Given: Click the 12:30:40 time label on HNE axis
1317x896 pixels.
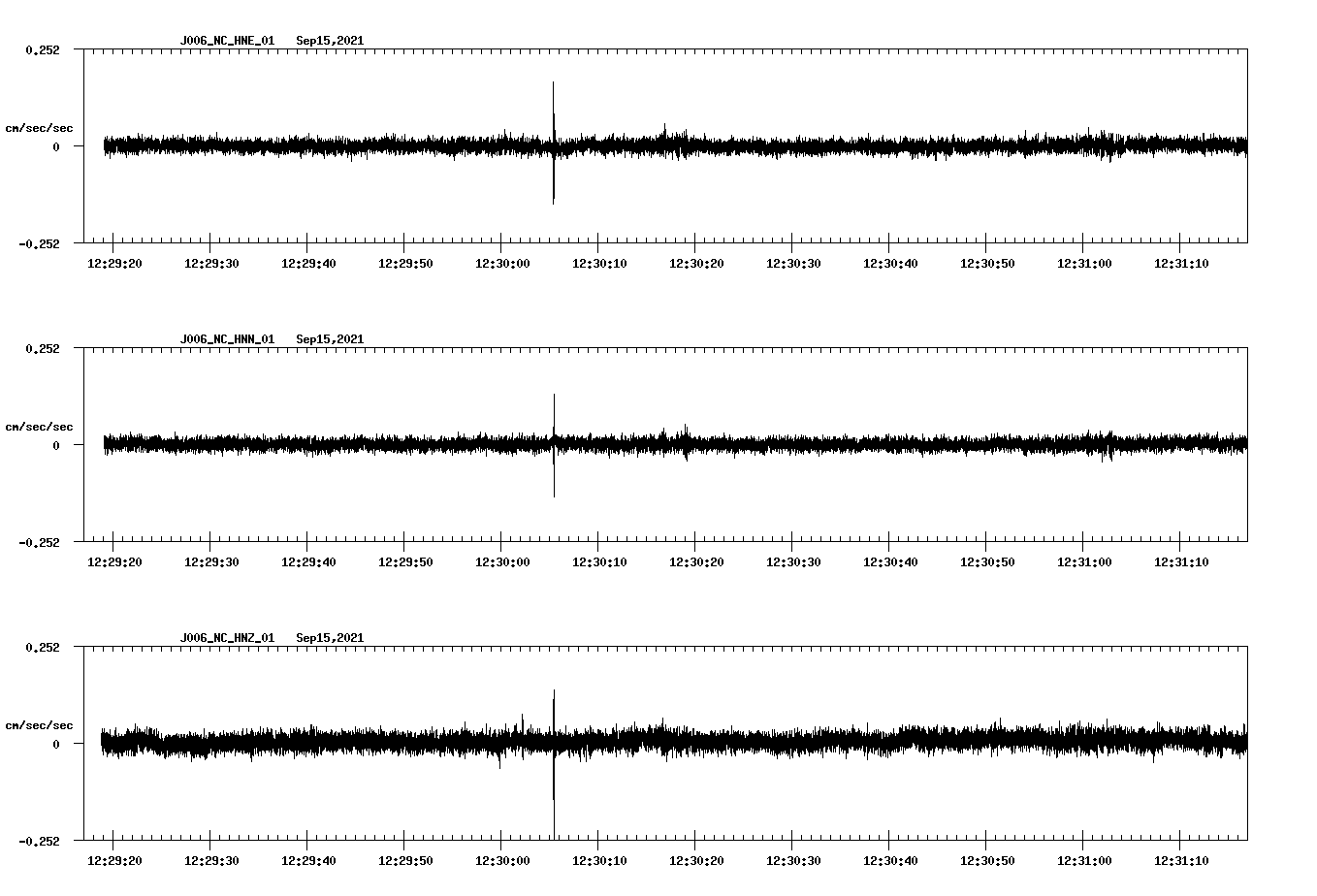Looking at the screenshot, I should (x=890, y=264).
